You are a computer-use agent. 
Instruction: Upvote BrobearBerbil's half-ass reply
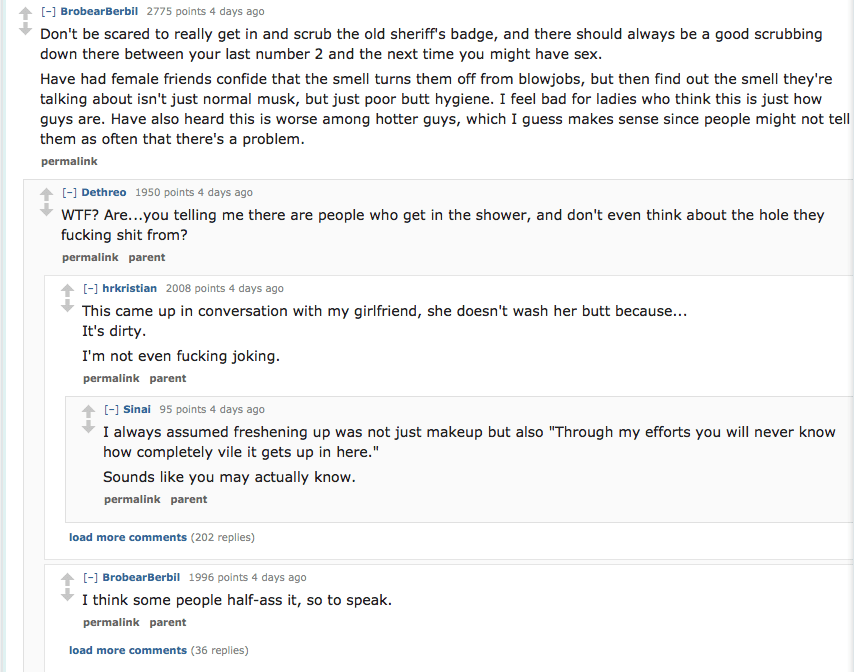pos(67,579)
